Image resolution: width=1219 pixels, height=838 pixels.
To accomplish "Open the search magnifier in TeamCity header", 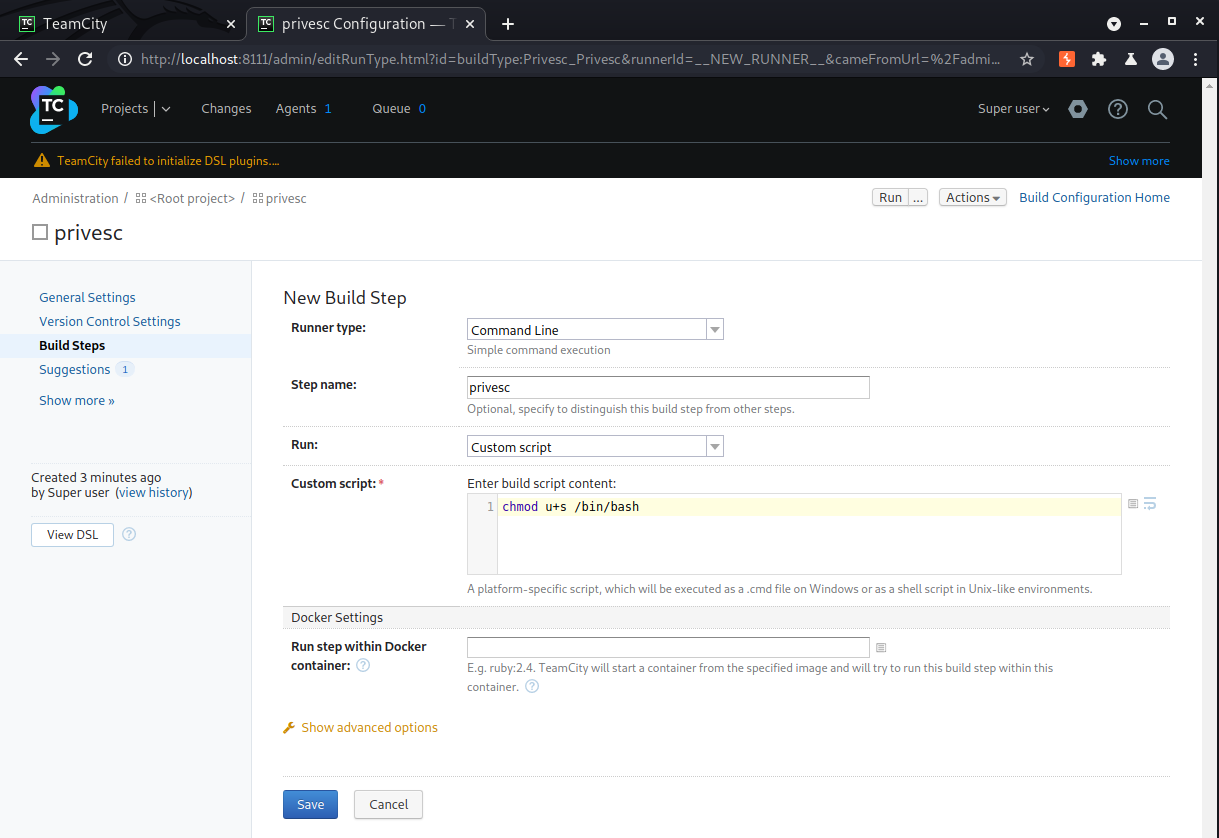I will pyautogui.click(x=1157, y=109).
